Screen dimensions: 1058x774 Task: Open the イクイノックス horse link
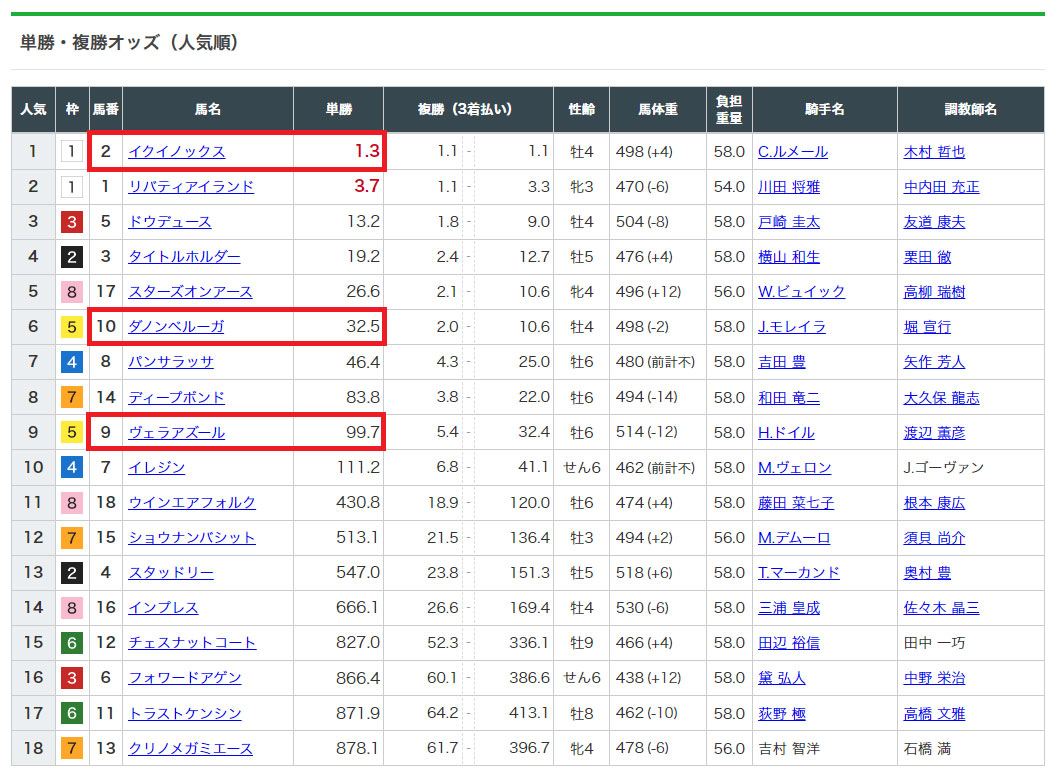[x=176, y=152]
